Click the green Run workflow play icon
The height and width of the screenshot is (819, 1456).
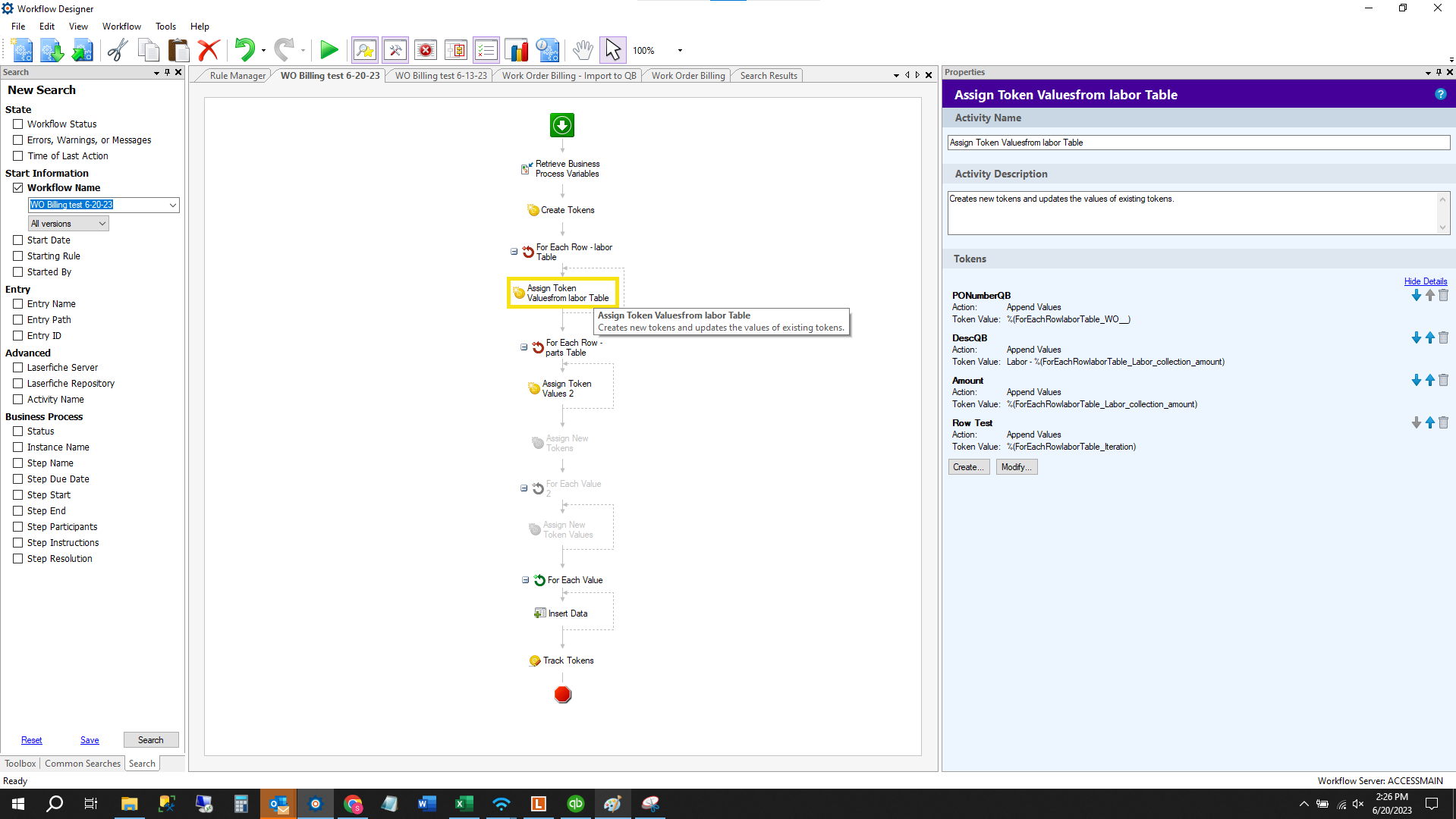(329, 50)
